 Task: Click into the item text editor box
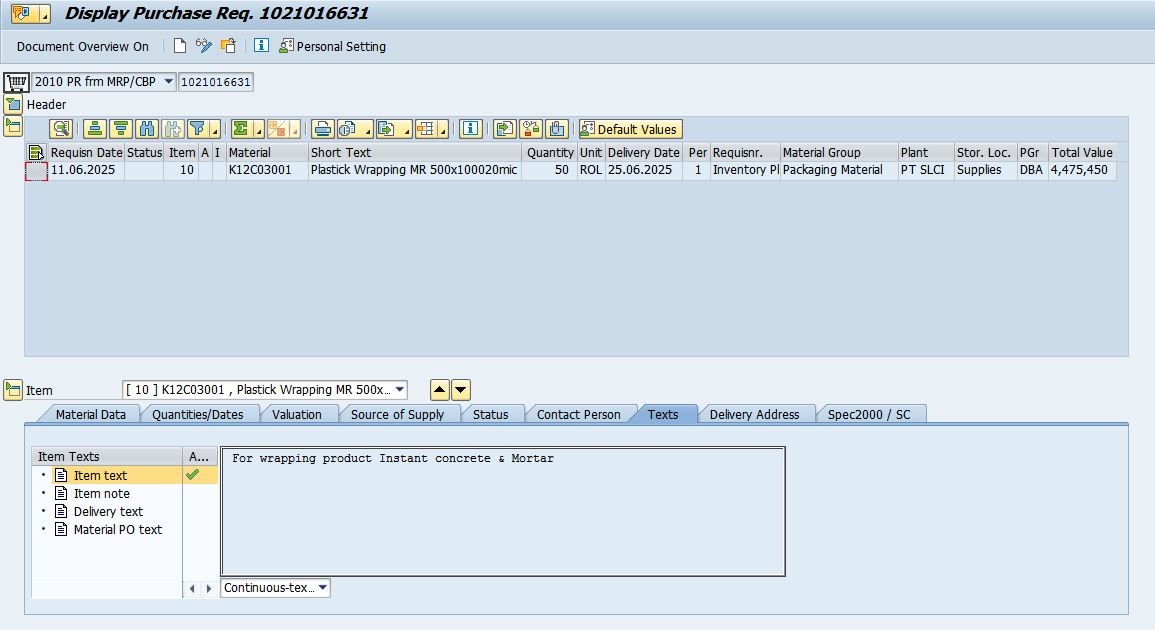[503, 511]
